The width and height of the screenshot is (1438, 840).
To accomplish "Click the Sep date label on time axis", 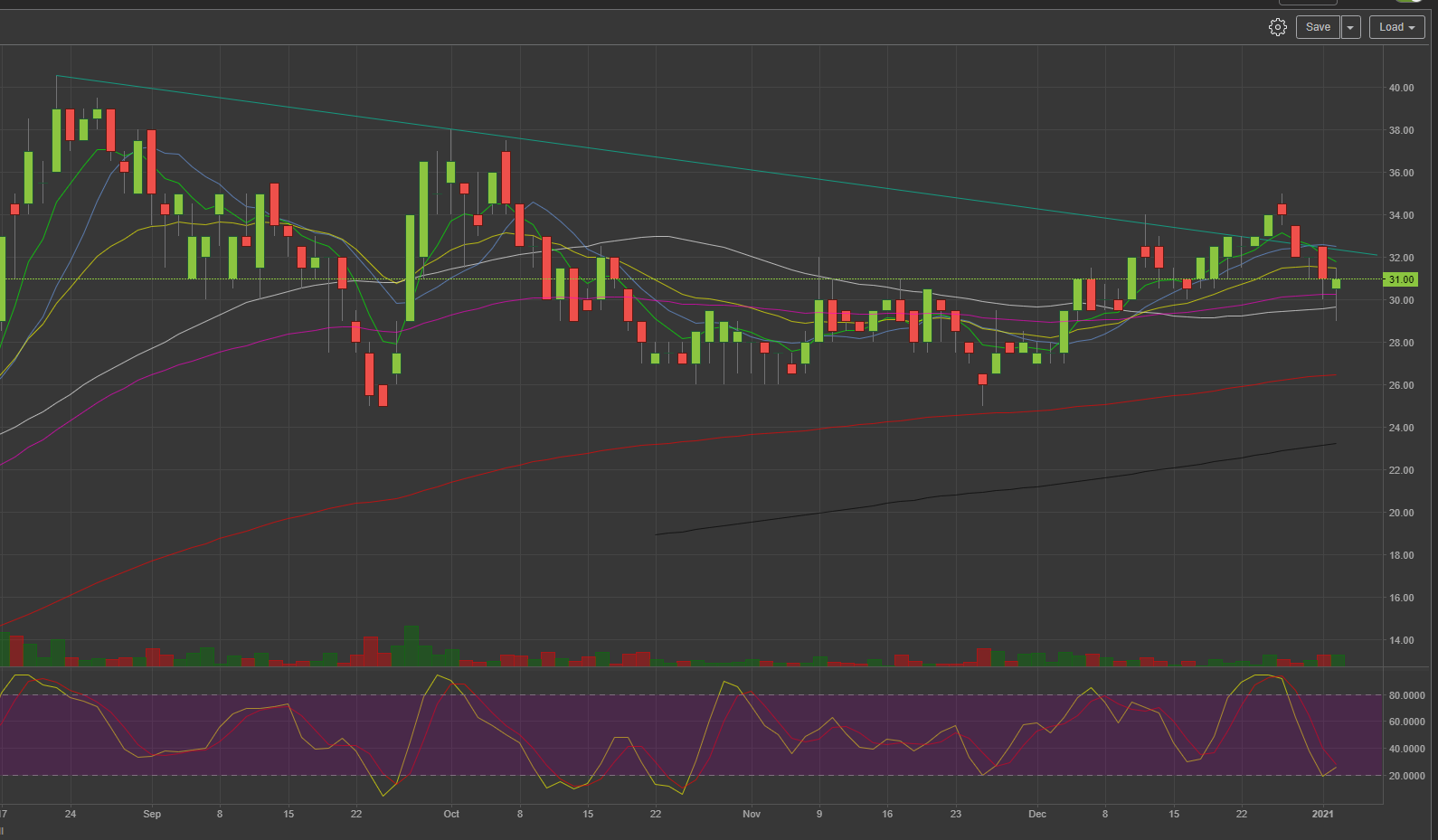I will 152,814.
